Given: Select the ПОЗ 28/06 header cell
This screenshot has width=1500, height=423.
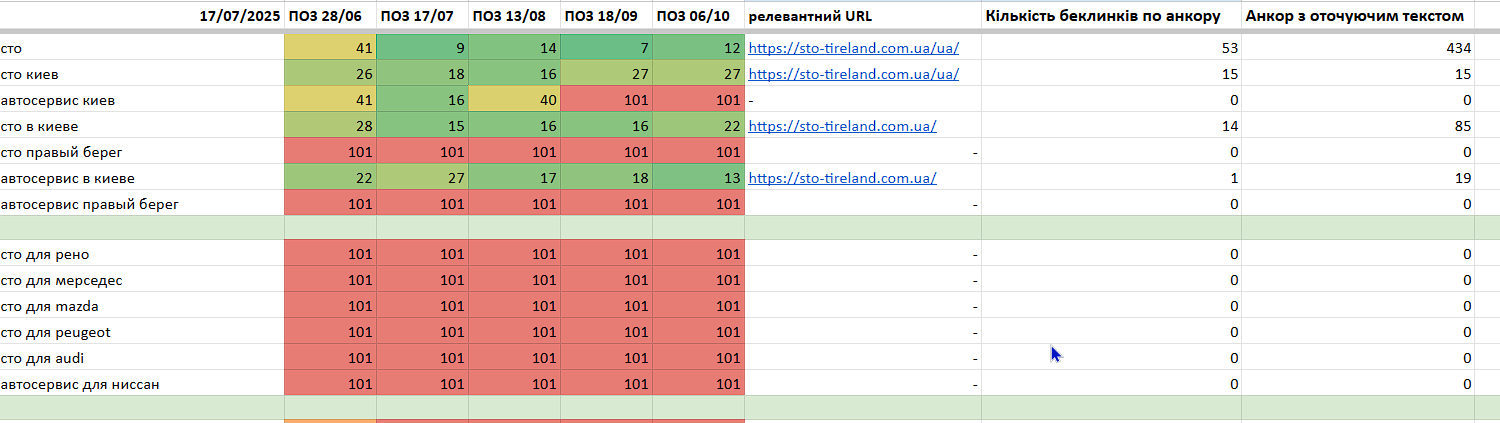Looking at the screenshot, I should click(x=330, y=16).
